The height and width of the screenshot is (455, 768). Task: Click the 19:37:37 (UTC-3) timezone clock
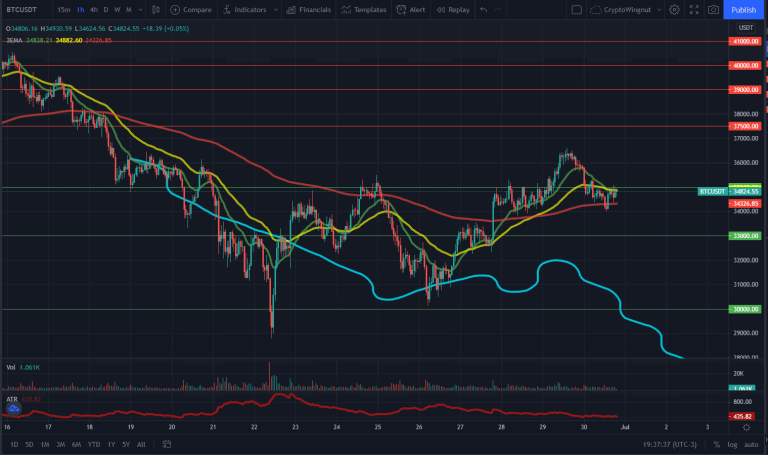(x=670, y=444)
